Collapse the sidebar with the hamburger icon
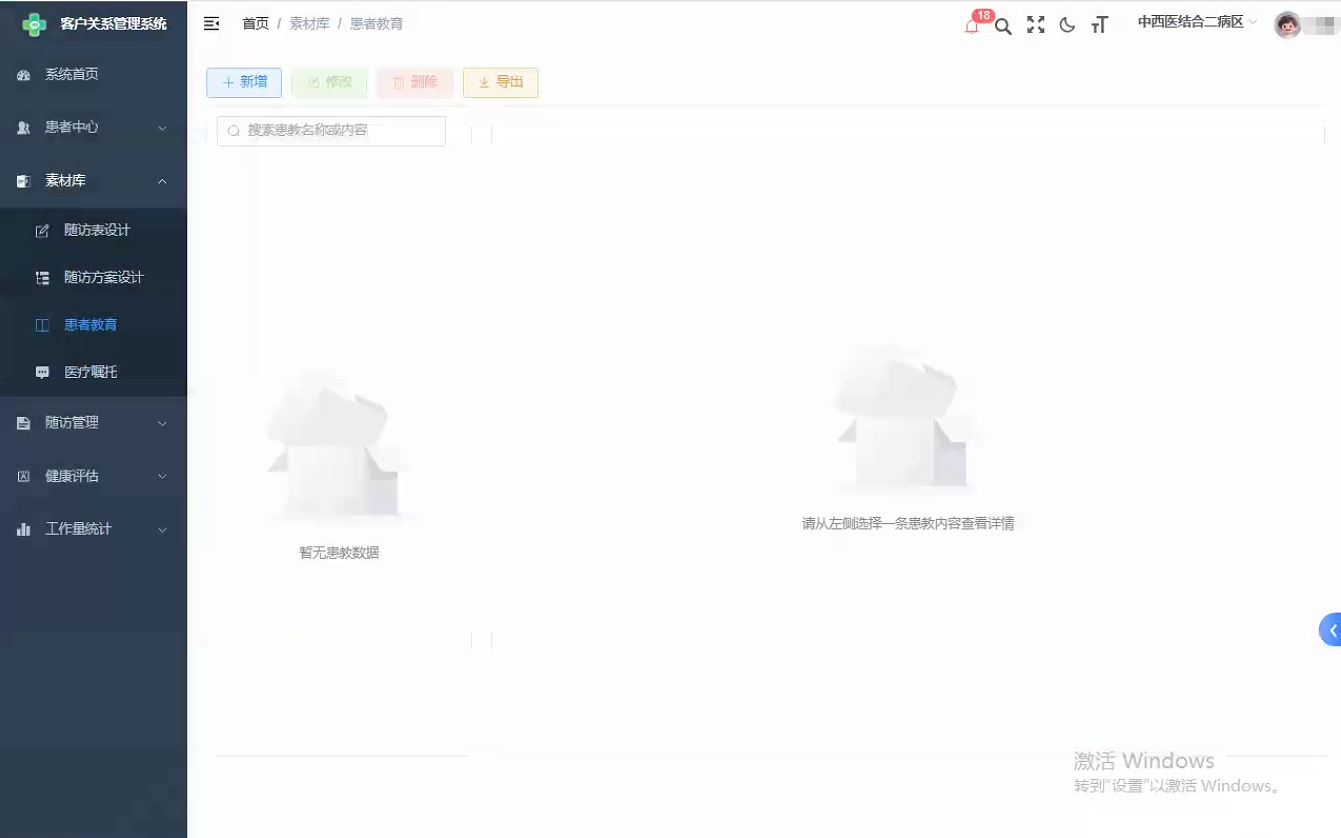Viewport: 1341px width, 838px height. pyautogui.click(x=210, y=23)
